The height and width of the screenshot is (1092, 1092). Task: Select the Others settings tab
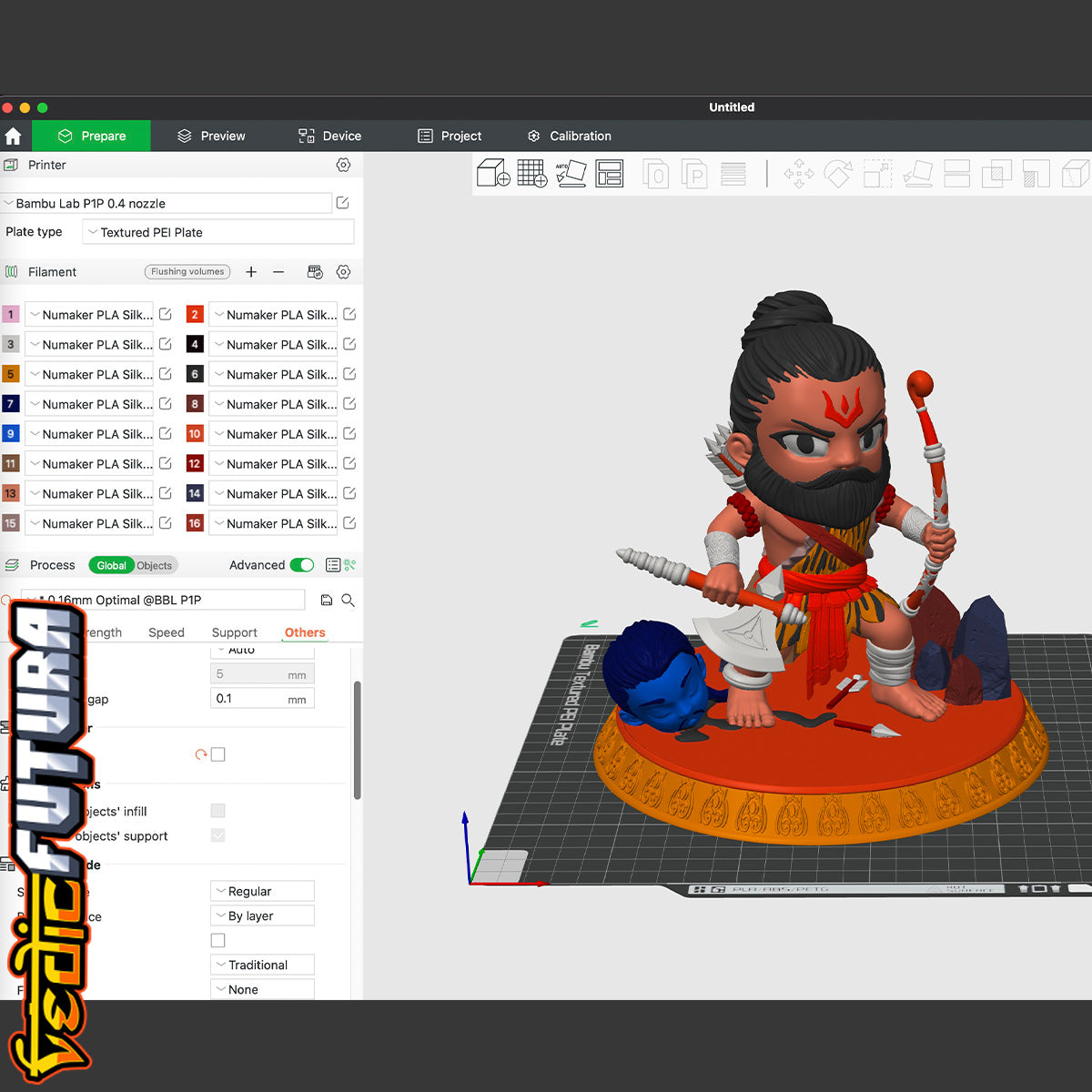pos(305,632)
